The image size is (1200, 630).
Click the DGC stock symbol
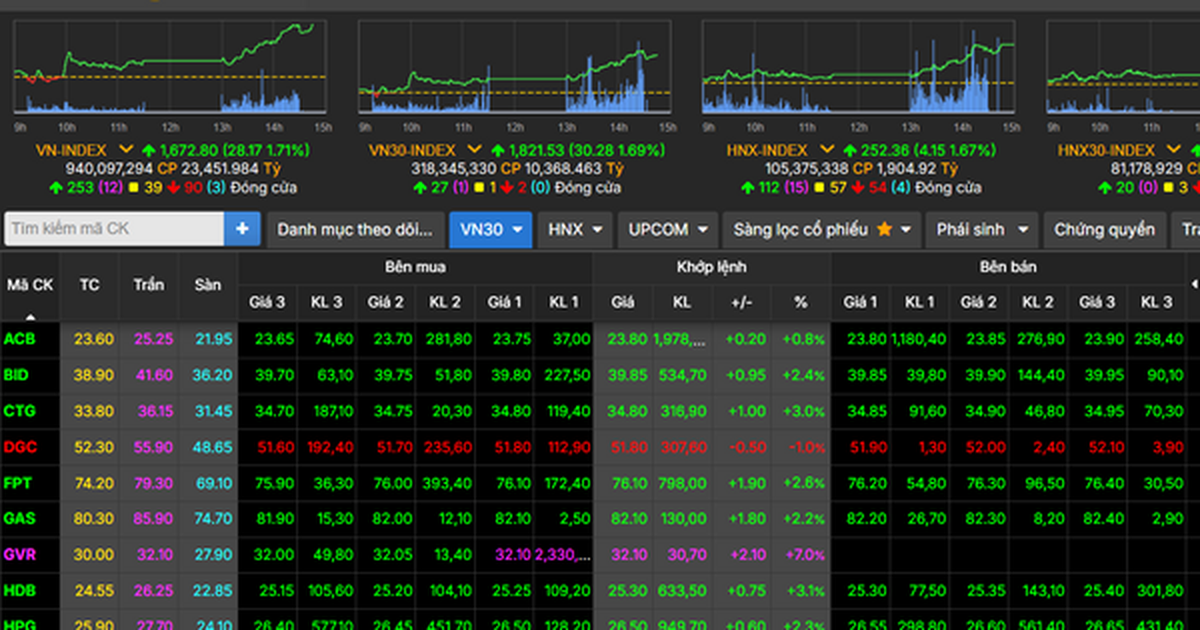[20, 447]
